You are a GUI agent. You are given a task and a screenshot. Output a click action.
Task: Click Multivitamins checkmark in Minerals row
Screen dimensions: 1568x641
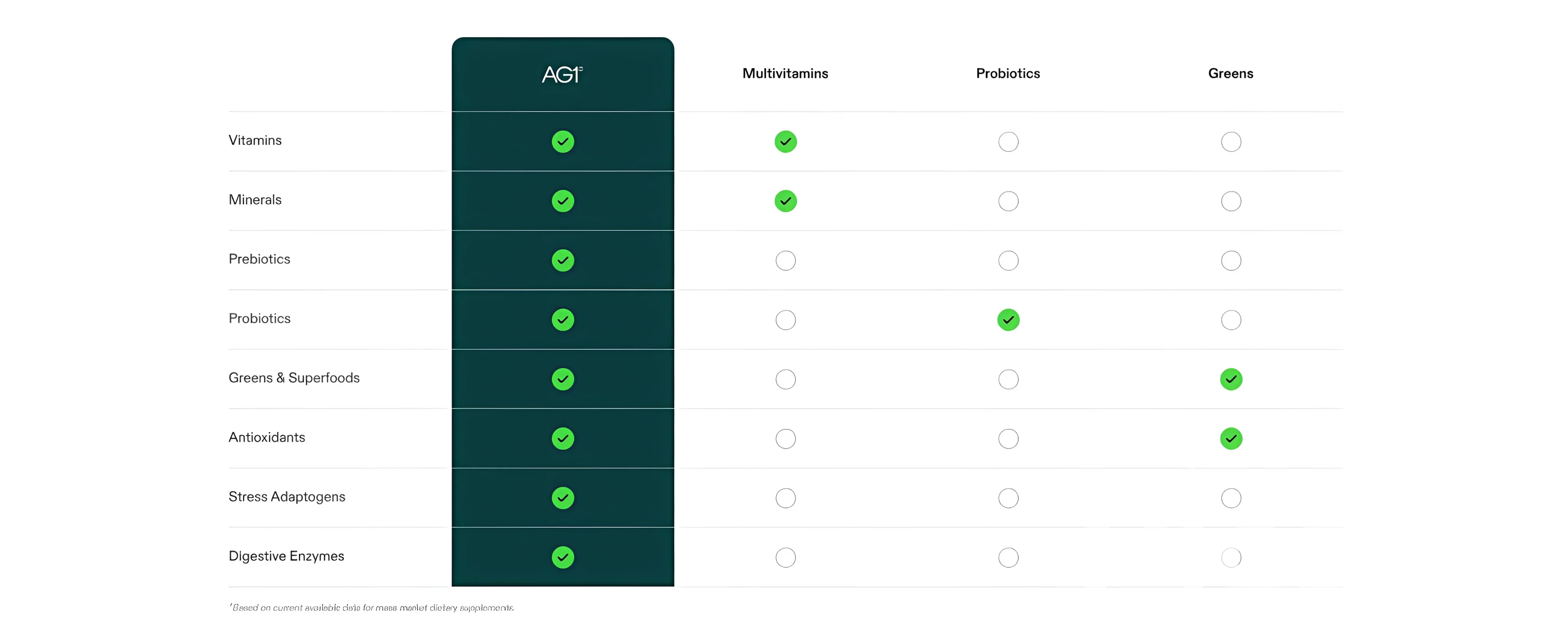tap(785, 201)
